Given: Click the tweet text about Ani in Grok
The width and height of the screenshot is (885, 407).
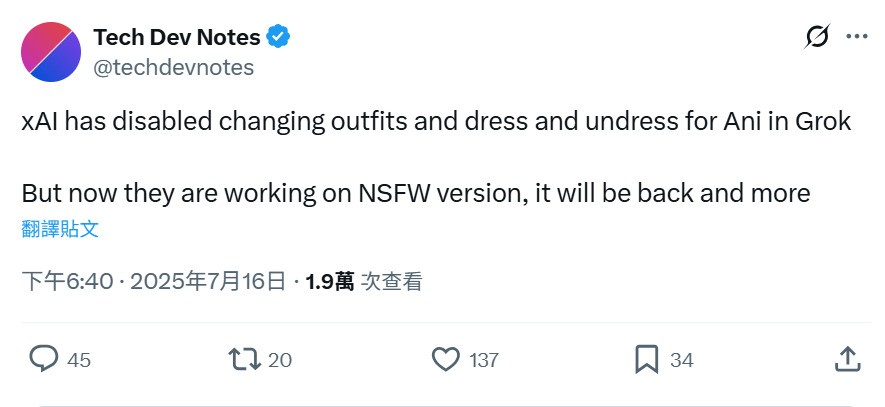Looking at the screenshot, I should pyautogui.click(x=436, y=123).
